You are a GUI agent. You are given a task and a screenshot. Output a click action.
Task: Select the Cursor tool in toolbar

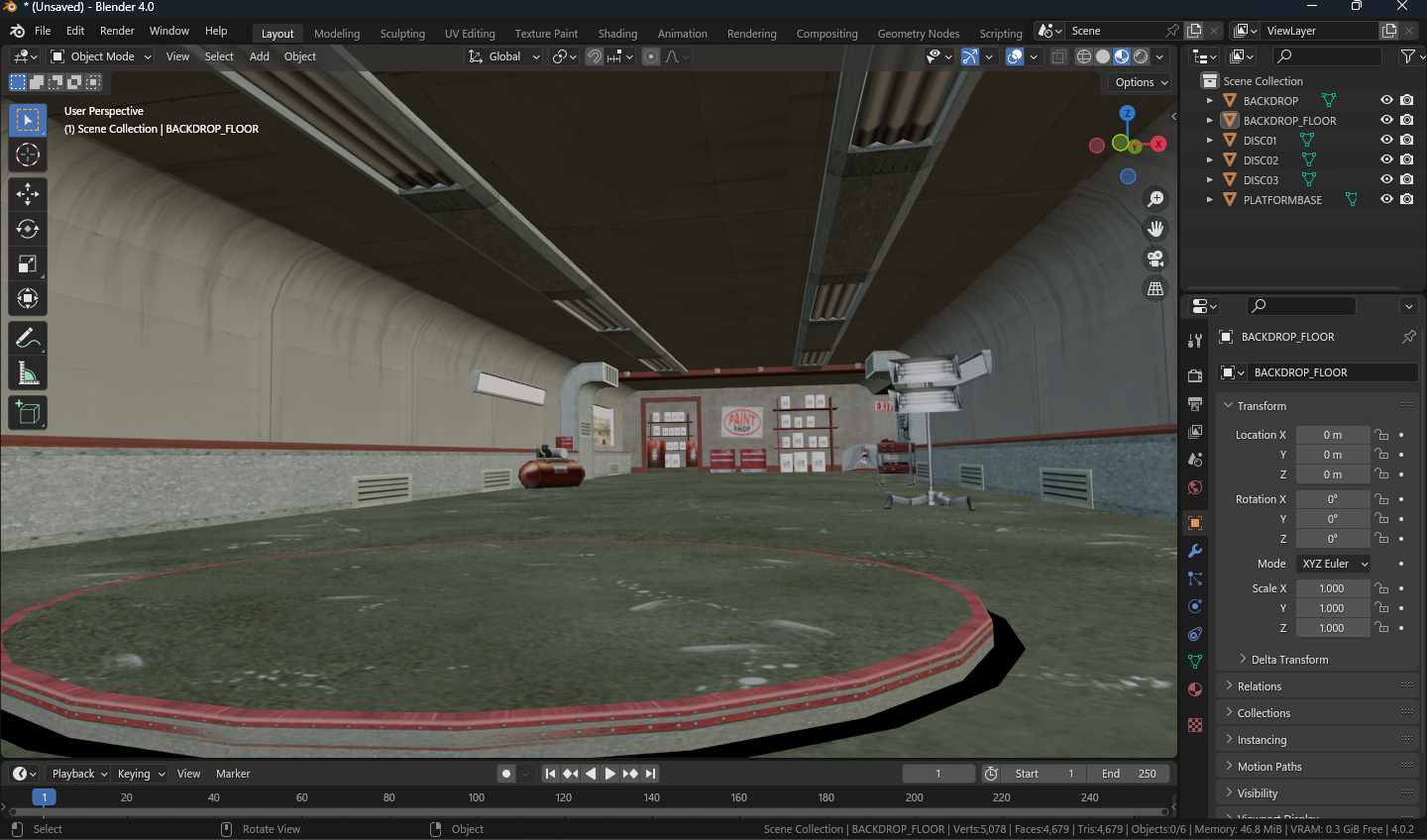28,155
